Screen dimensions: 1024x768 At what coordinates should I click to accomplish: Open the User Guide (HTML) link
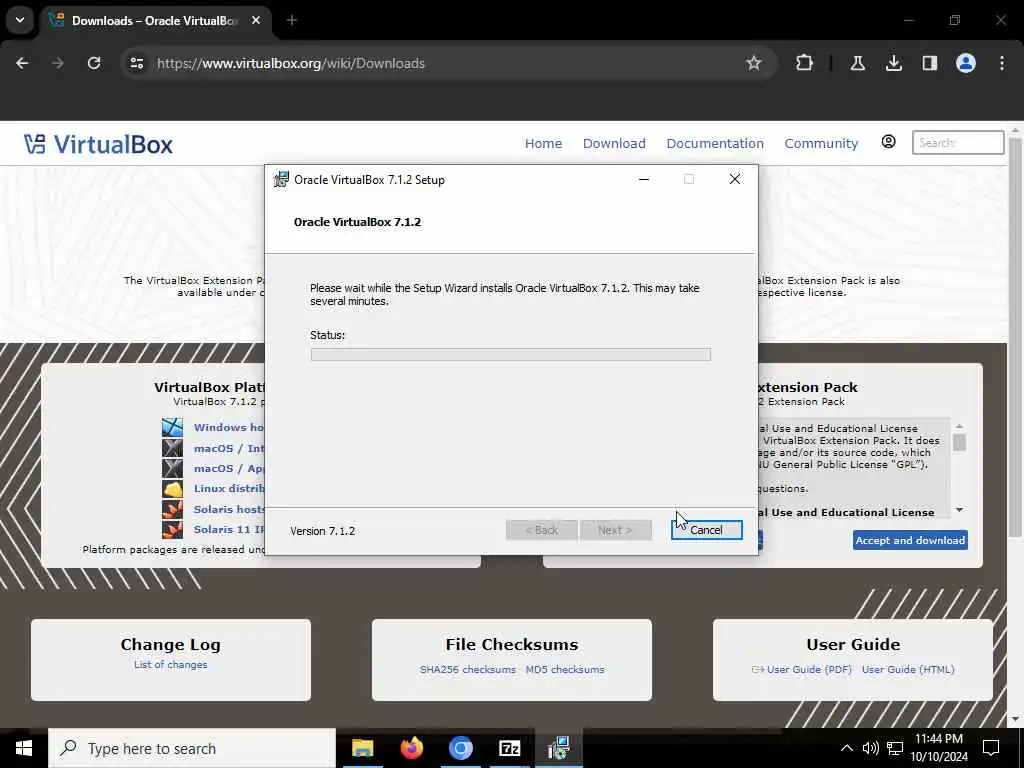908,669
